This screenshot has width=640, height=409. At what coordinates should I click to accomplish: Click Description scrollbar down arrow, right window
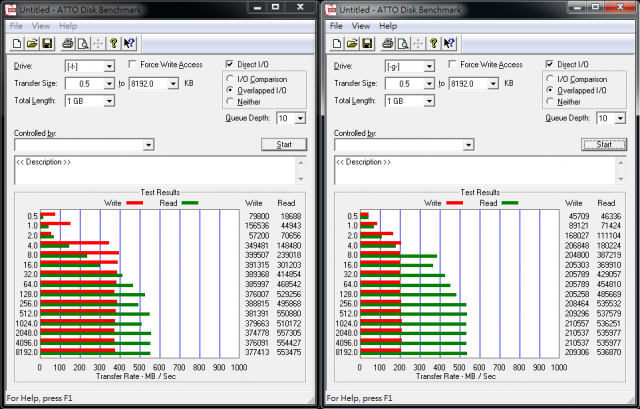[621, 179]
